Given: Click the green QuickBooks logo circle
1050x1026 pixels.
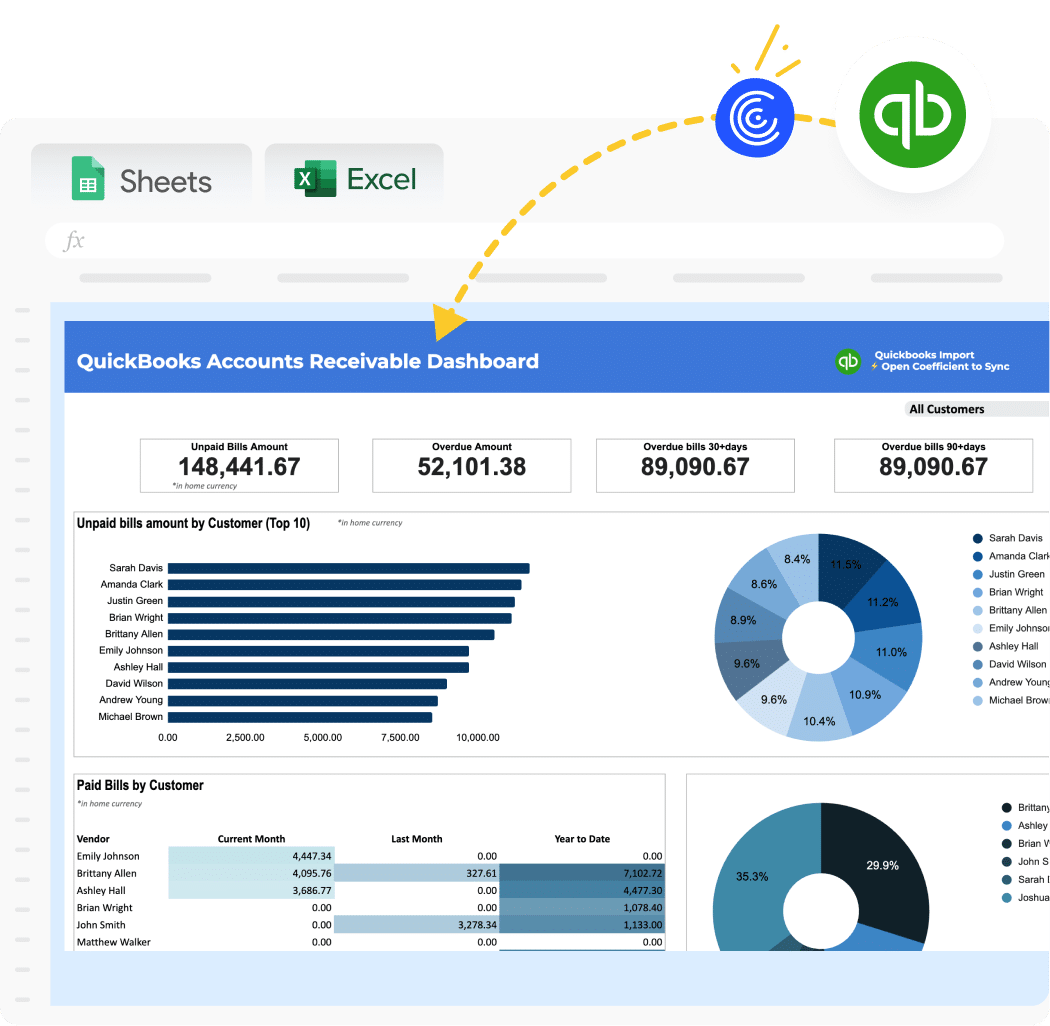Looking at the screenshot, I should coord(912,115).
